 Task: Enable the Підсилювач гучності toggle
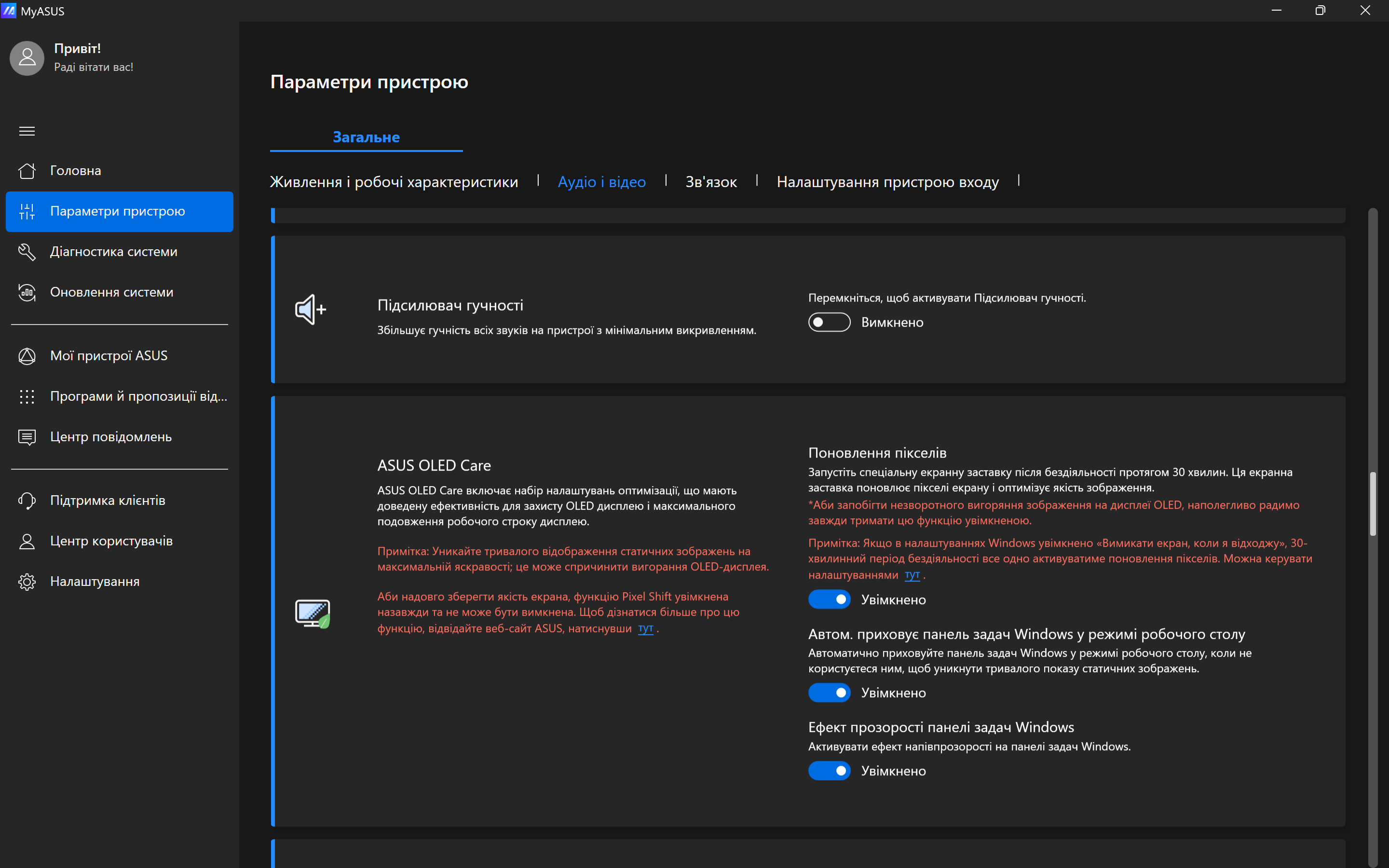pos(829,322)
